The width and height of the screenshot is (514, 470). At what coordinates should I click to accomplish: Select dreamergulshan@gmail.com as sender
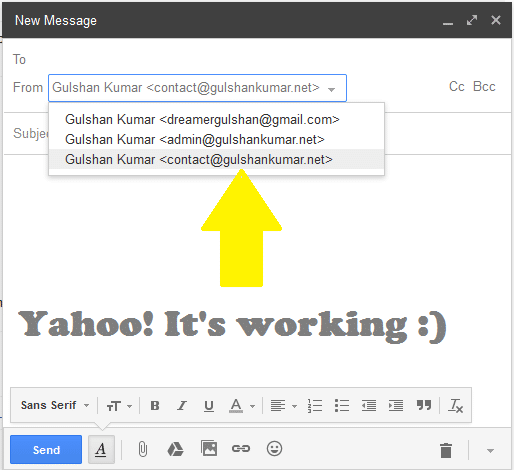pos(216,119)
